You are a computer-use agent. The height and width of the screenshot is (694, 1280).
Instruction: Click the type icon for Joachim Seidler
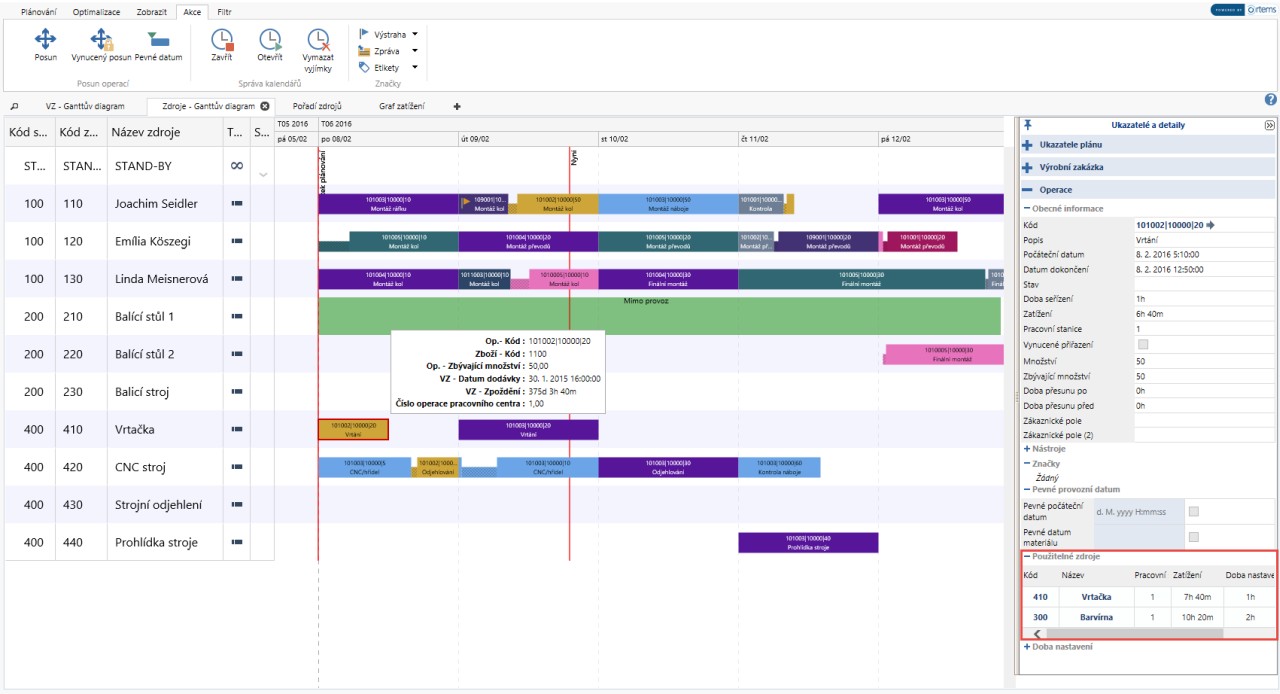pyautogui.click(x=237, y=203)
